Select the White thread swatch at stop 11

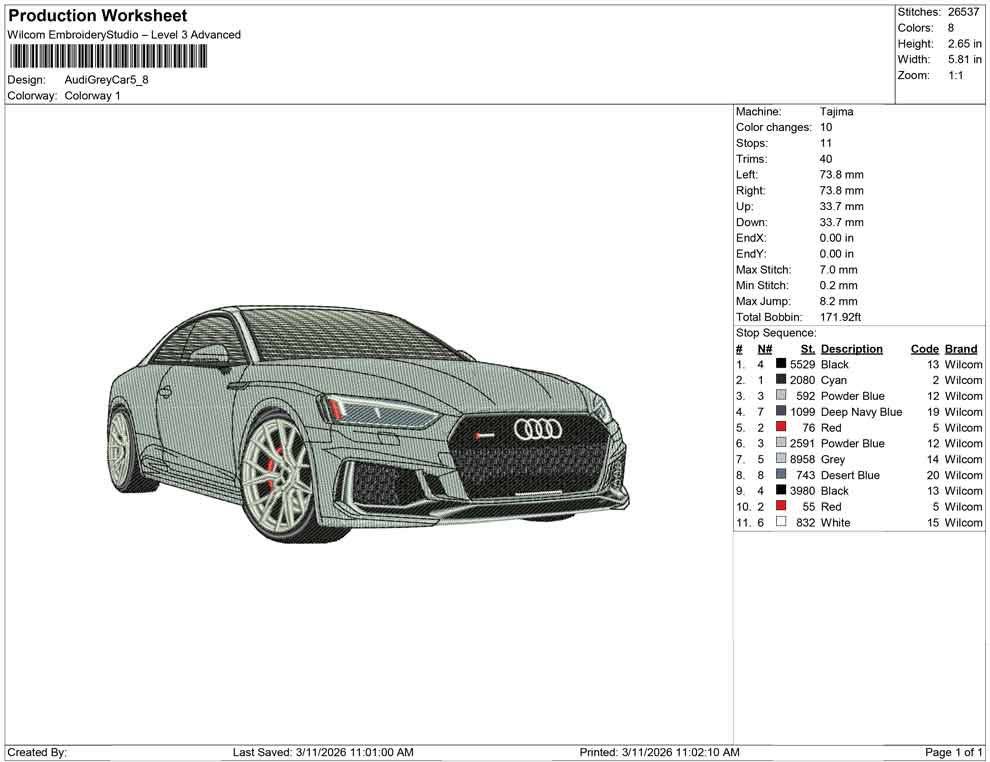780,522
